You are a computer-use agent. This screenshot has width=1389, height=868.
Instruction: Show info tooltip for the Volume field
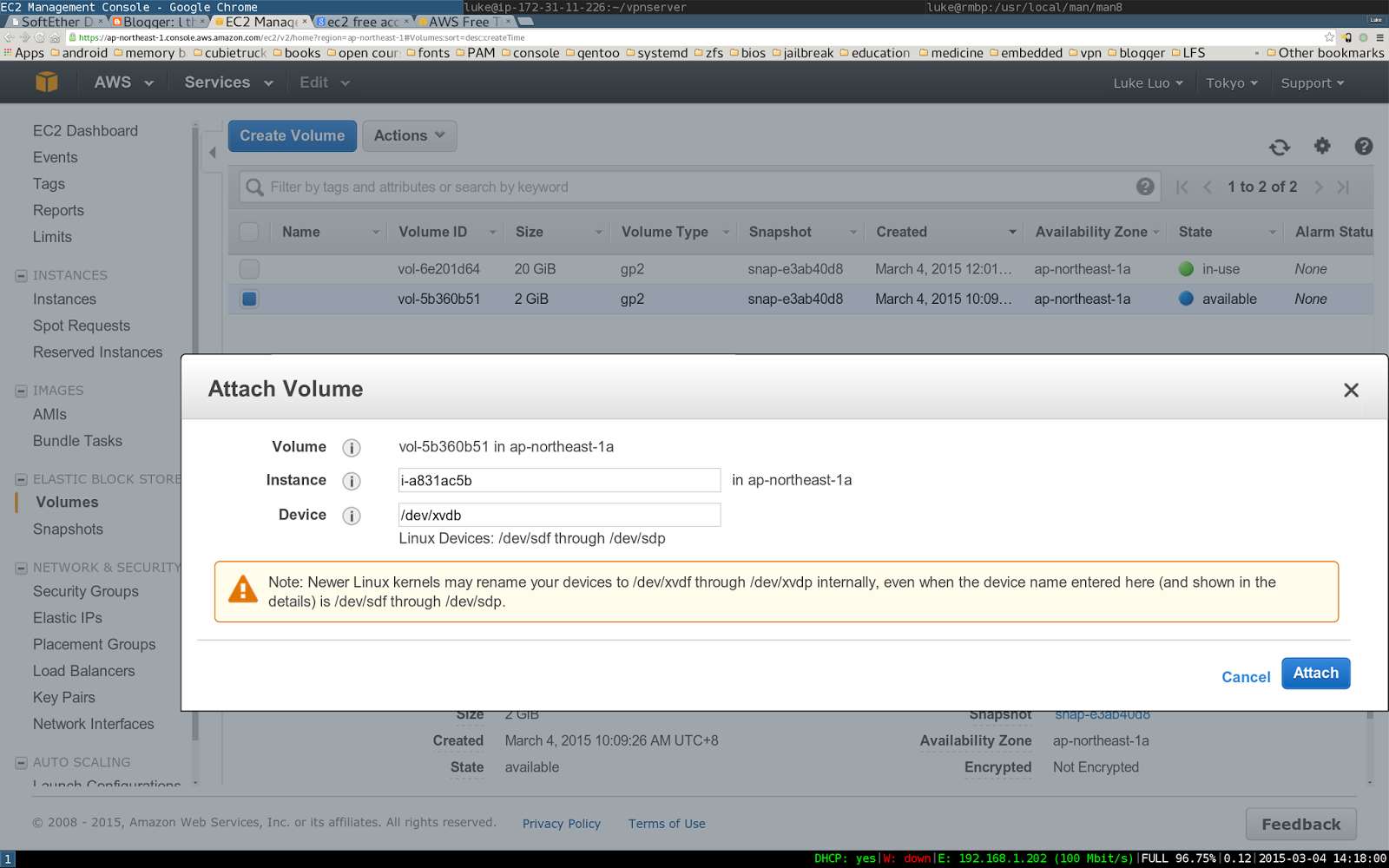352,448
